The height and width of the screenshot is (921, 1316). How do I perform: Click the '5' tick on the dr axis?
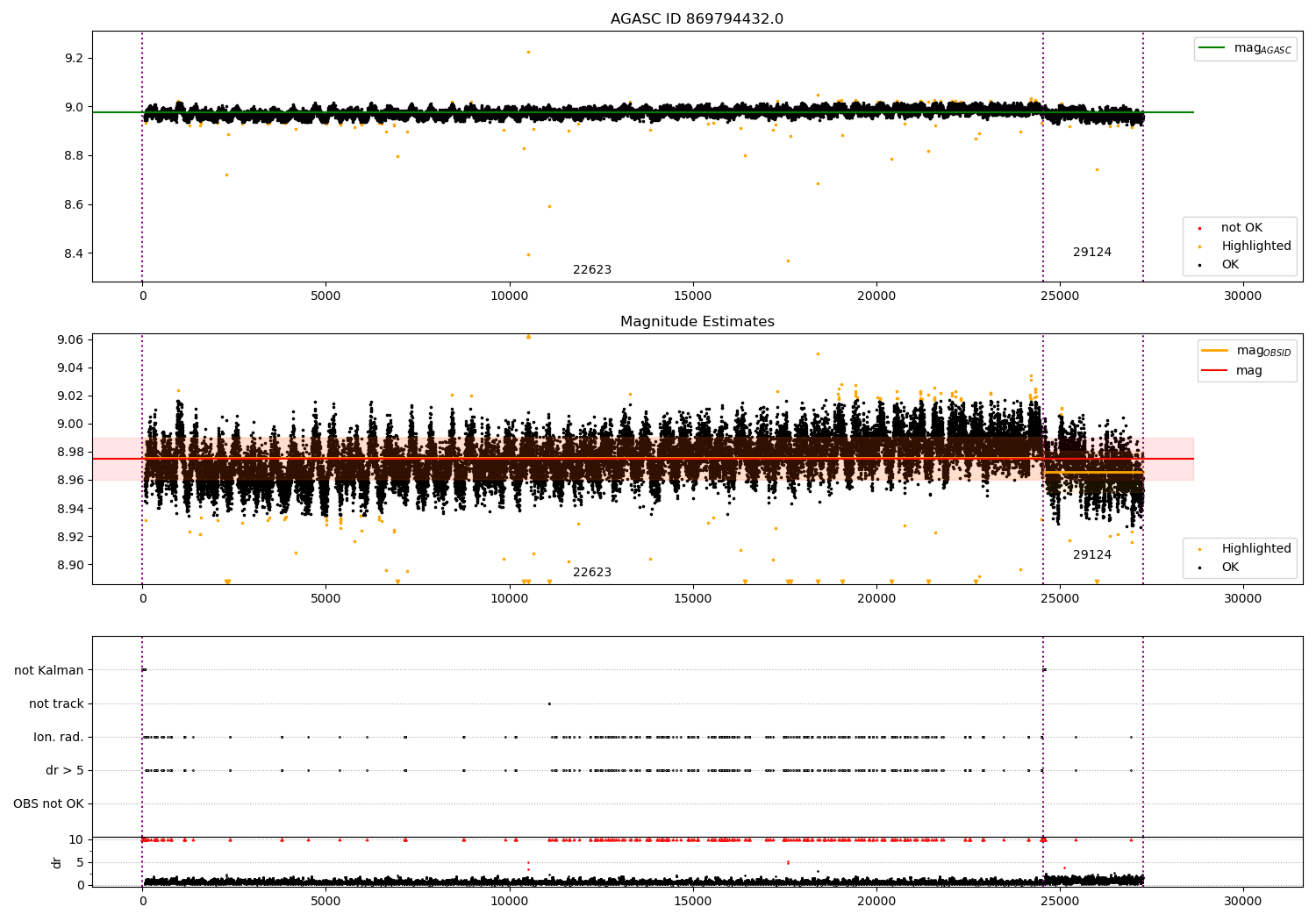pyautogui.click(x=80, y=862)
